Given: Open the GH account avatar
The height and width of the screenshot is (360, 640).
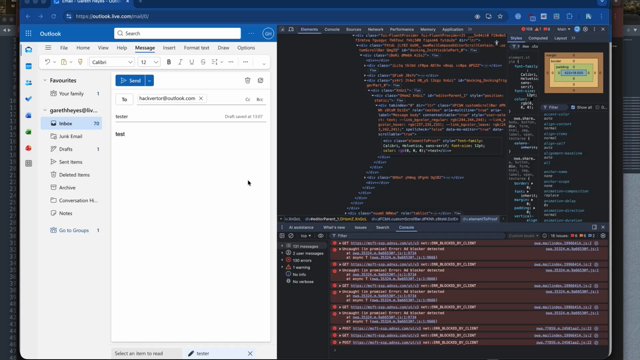Looking at the screenshot, I should click(268, 33).
